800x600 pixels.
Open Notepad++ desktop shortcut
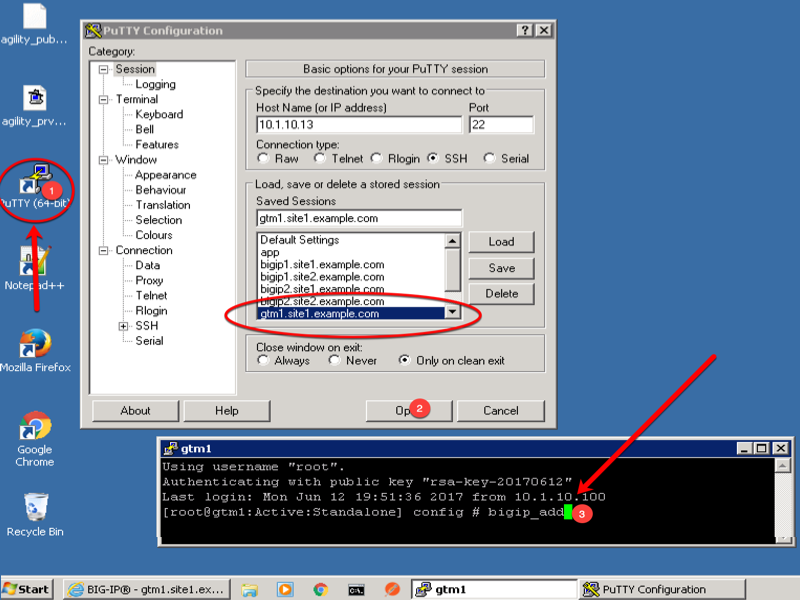tap(34, 268)
